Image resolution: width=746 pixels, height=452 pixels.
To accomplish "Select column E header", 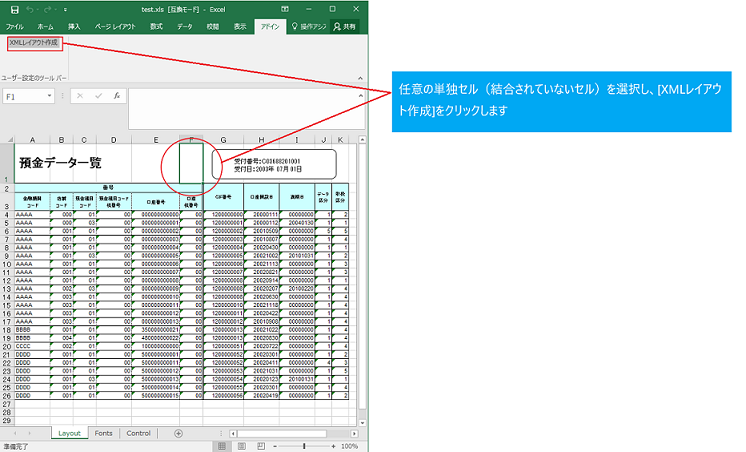I will 156,139.
